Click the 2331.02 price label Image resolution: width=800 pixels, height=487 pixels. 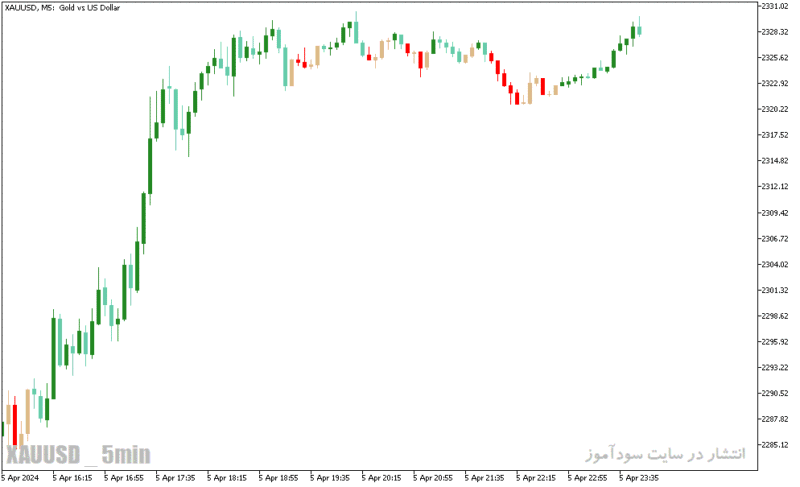tap(775, 6)
